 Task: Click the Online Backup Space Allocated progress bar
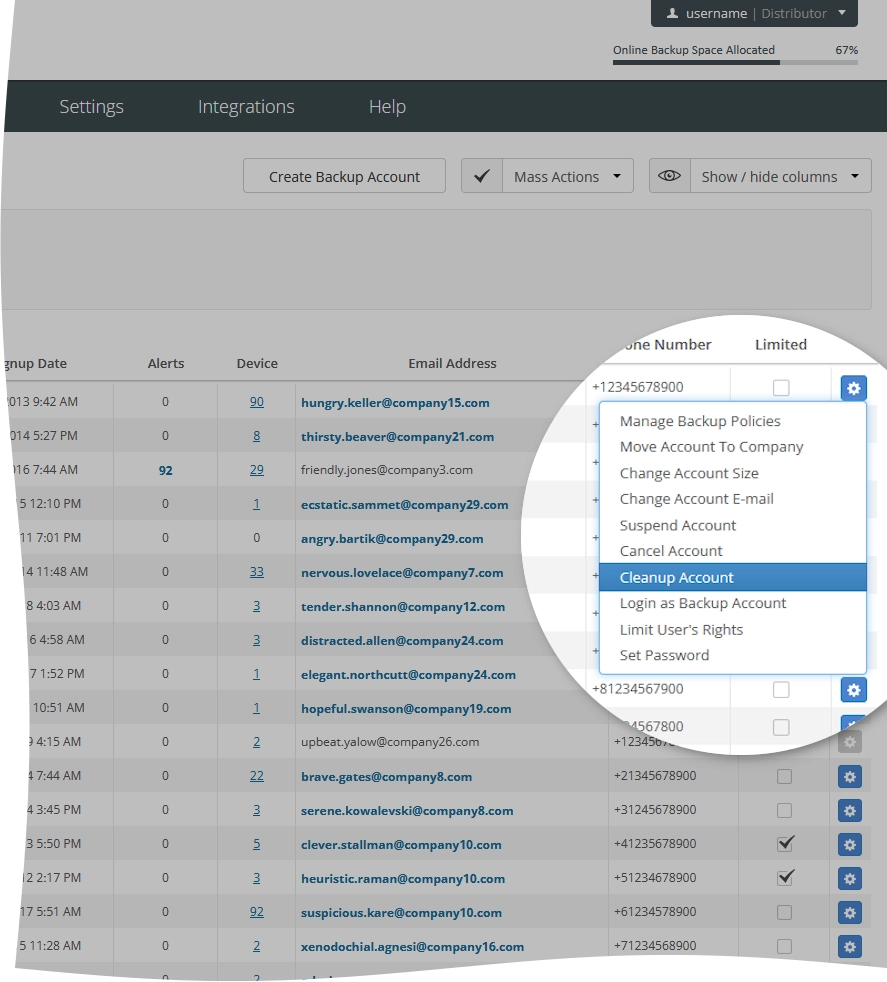click(735, 62)
